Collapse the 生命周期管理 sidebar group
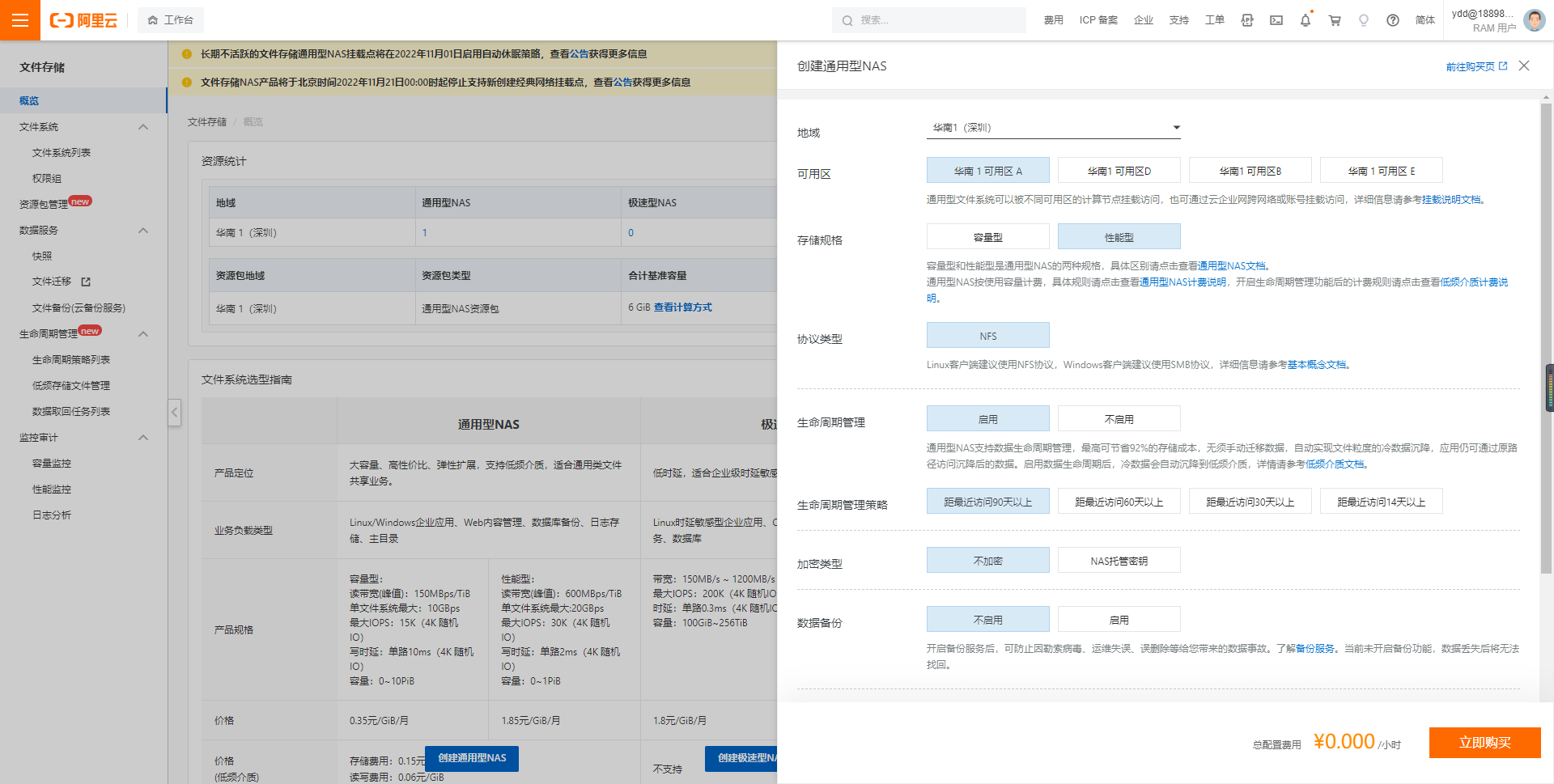Viewport: 1554px width, 784px height. tap(143, 334)
